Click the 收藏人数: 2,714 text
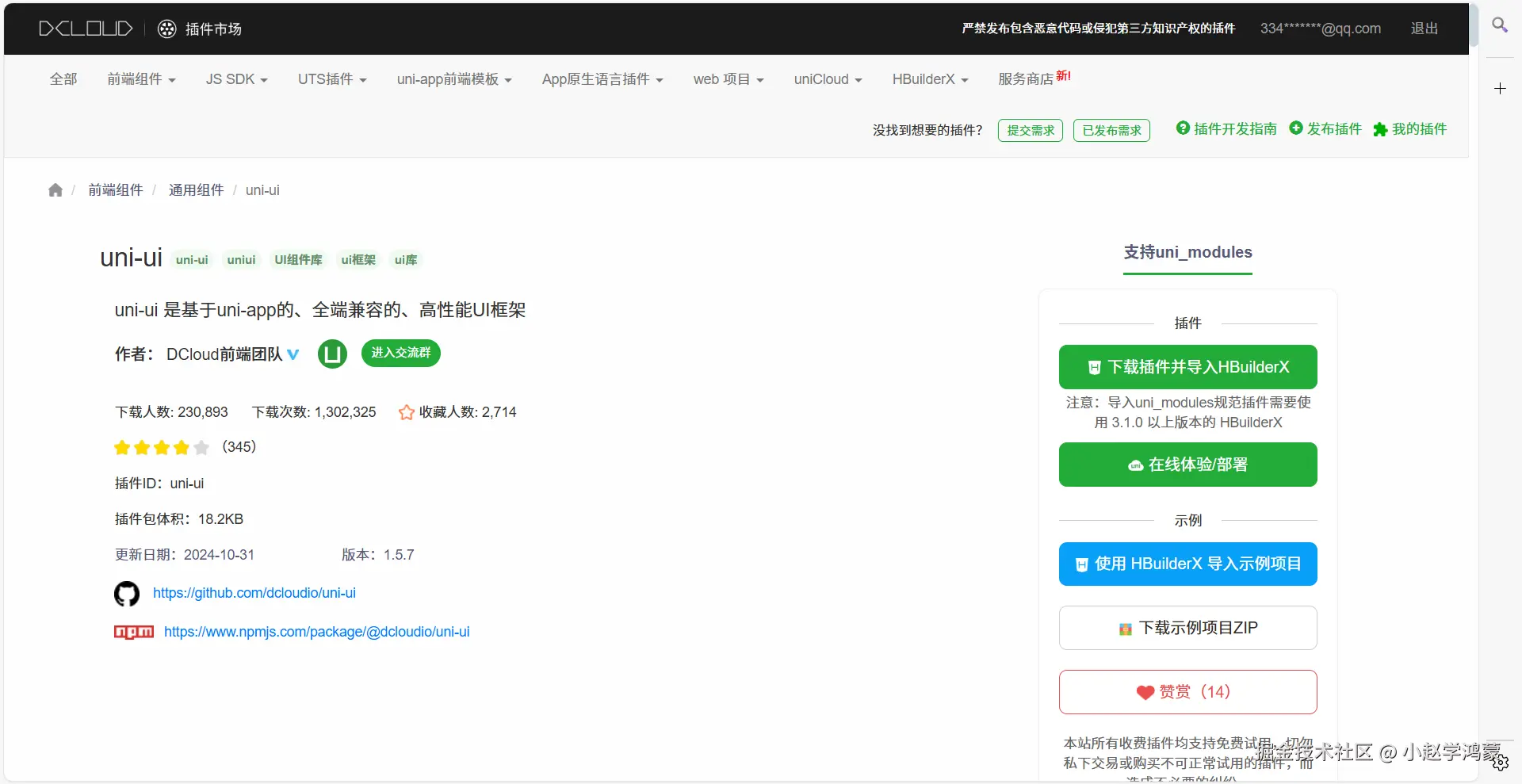This screenshot has height=784, width=1522. (x=468, y=412)
